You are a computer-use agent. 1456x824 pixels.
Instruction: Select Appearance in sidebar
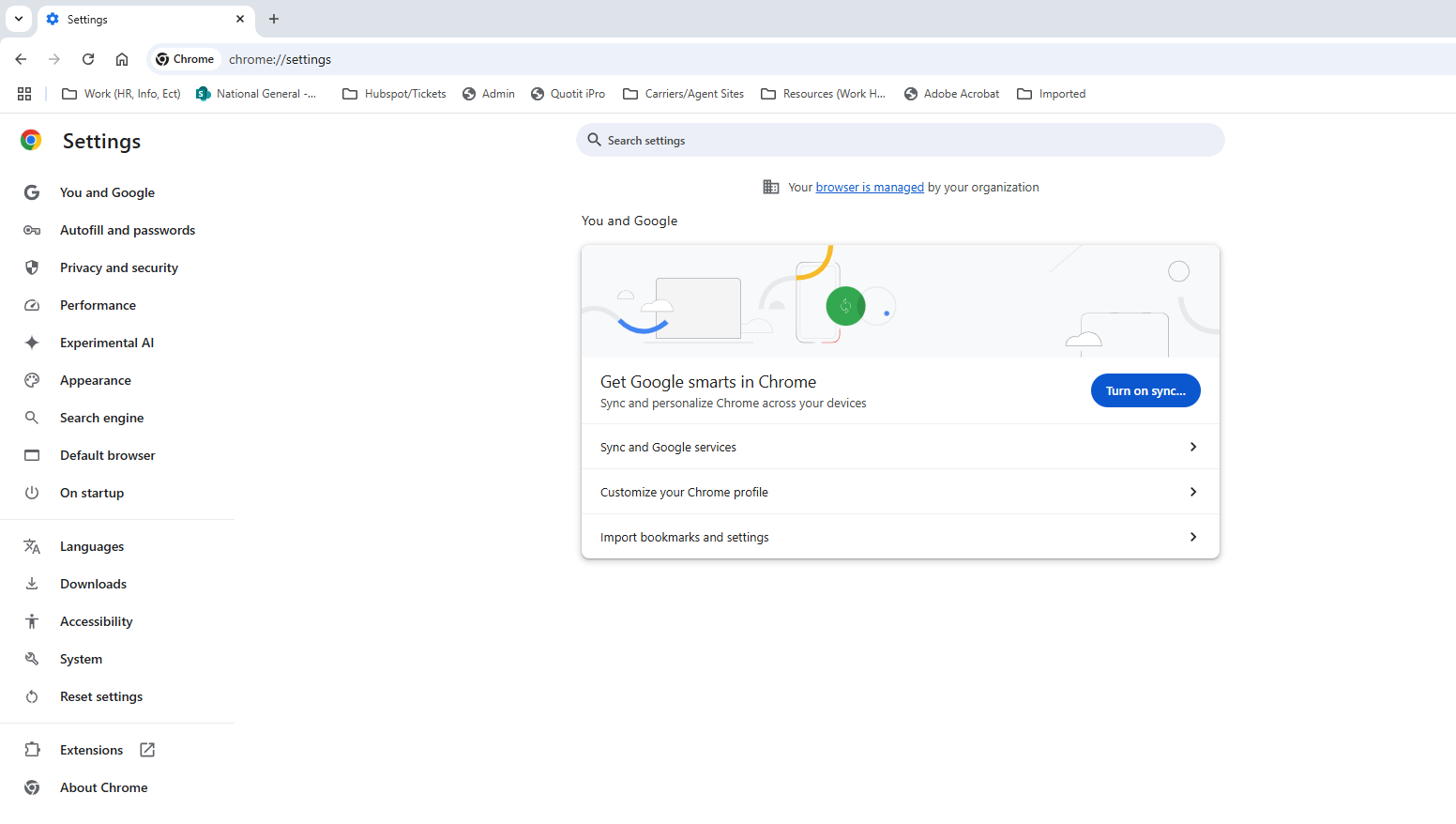tap(96, 380)
